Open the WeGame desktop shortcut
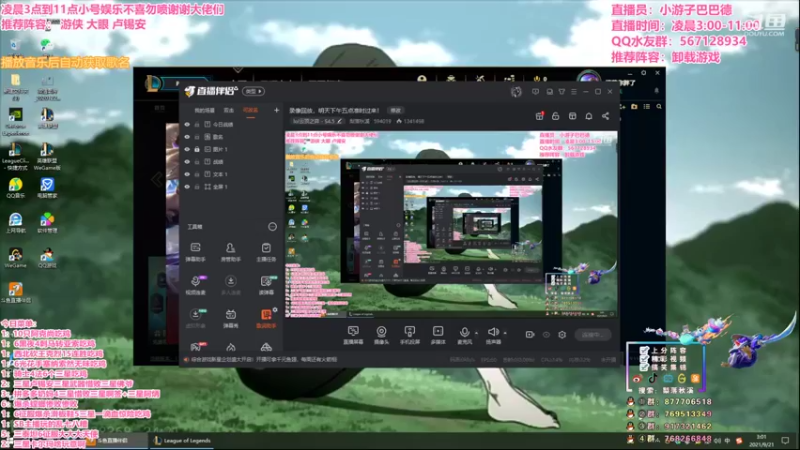Screen dimensions: 800x450 pyautogui.click(x=15, y=258)
